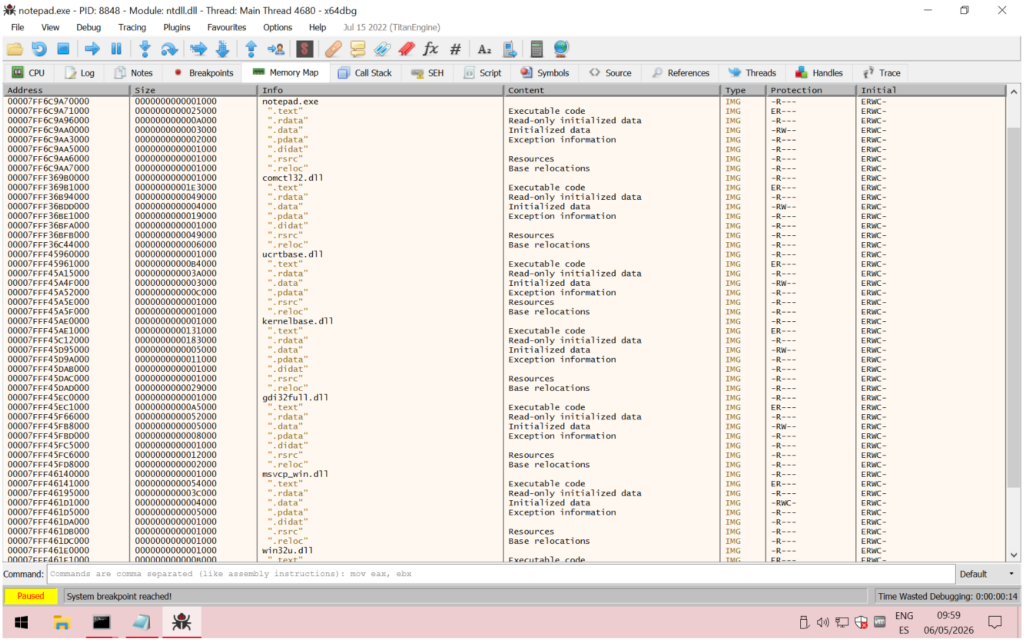Select the gdi32full.dll row

tap(505, 398)
